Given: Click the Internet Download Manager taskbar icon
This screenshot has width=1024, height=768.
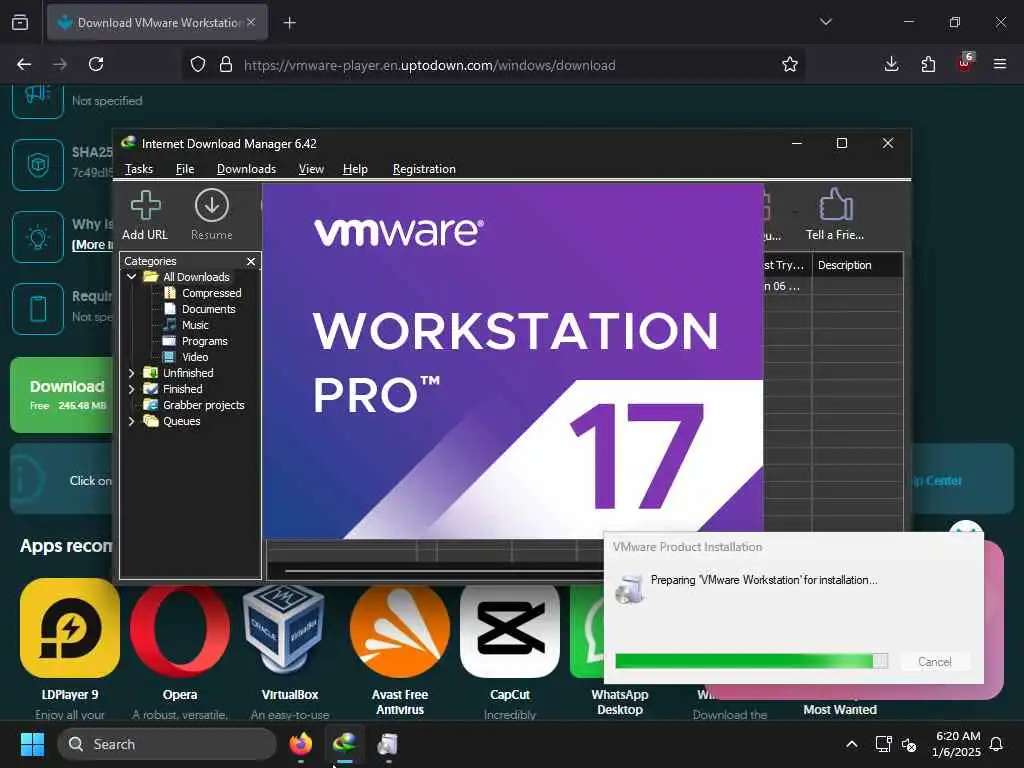Looking at the screenshot, I should [x=345, y=744].
